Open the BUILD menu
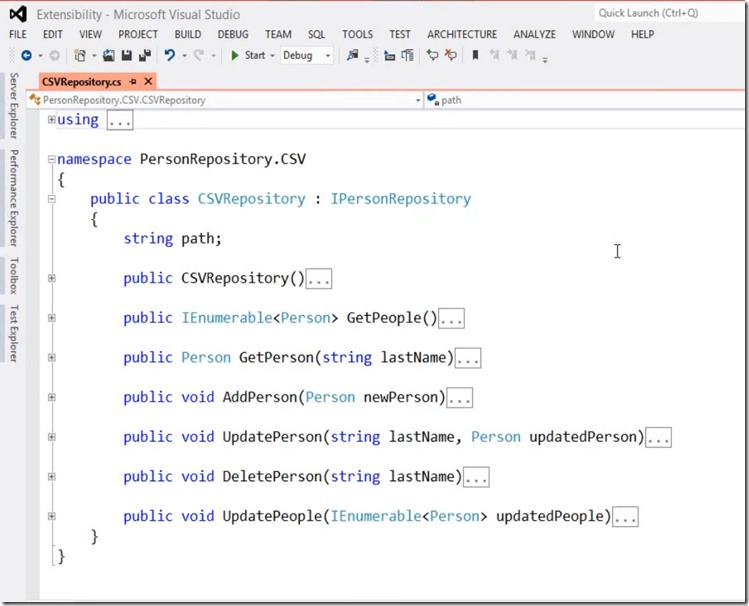Image resolution: width=749 pixels, height=606 pixels. click(188, 34)
